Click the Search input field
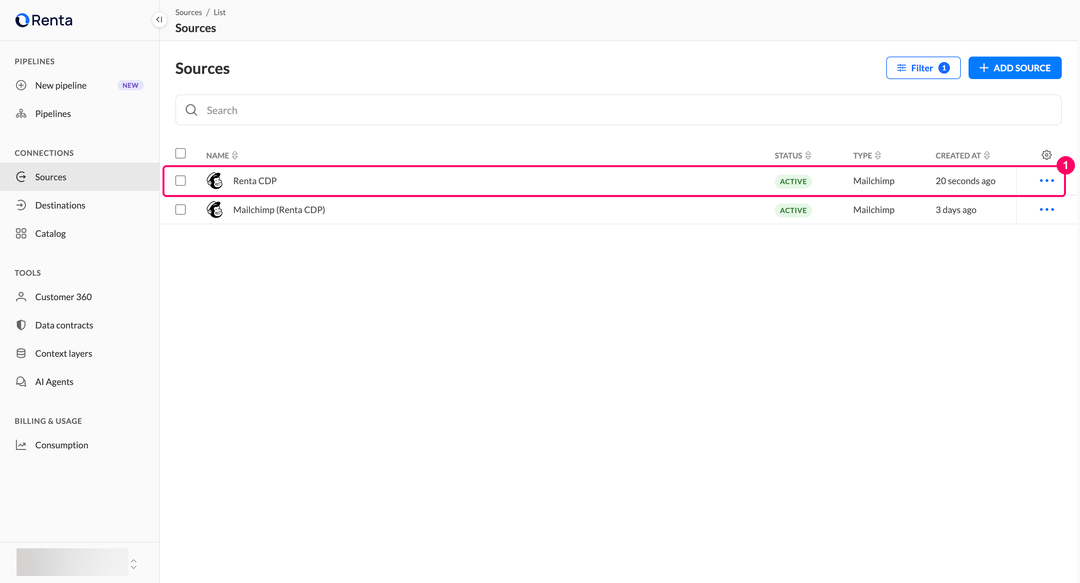This screenshot has width=1080, height=583. click(x=618, y=110)
